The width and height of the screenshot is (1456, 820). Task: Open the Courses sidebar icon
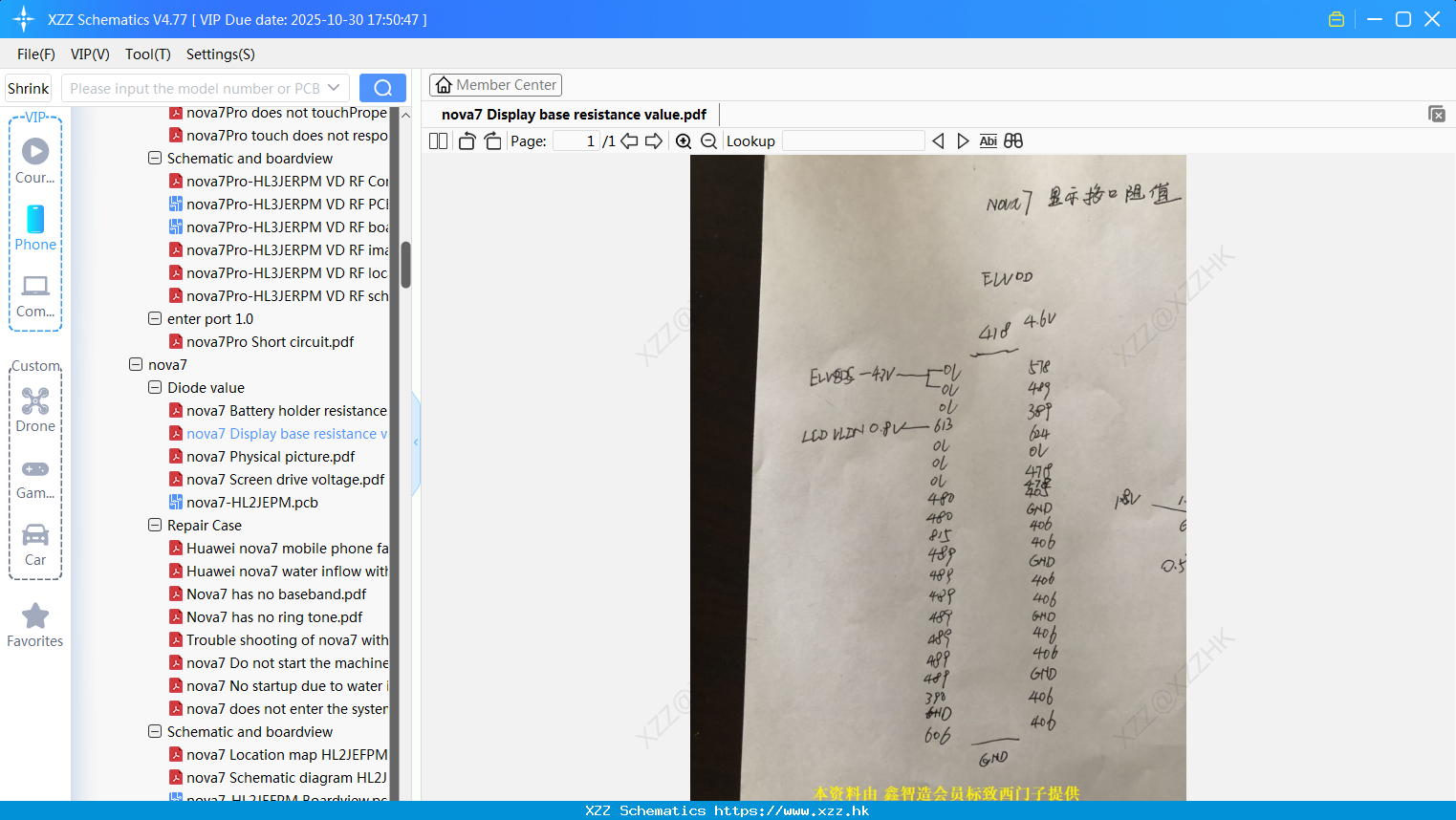coord(35,161)
